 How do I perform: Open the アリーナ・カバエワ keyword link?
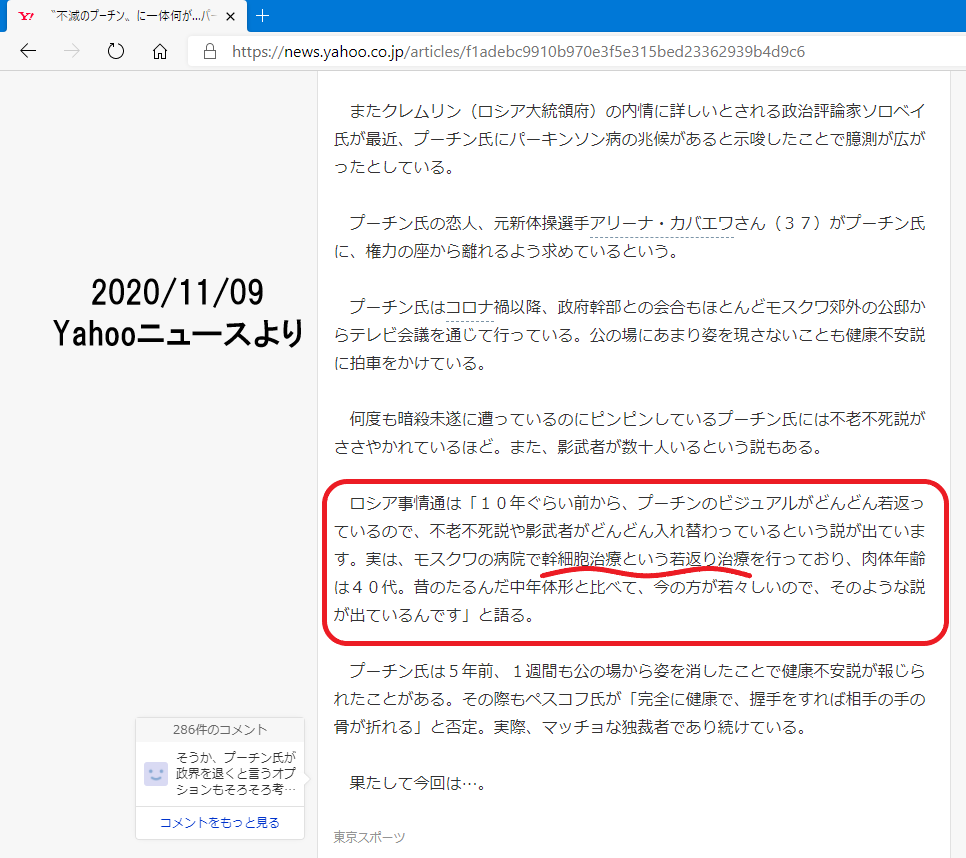[661, 223]
